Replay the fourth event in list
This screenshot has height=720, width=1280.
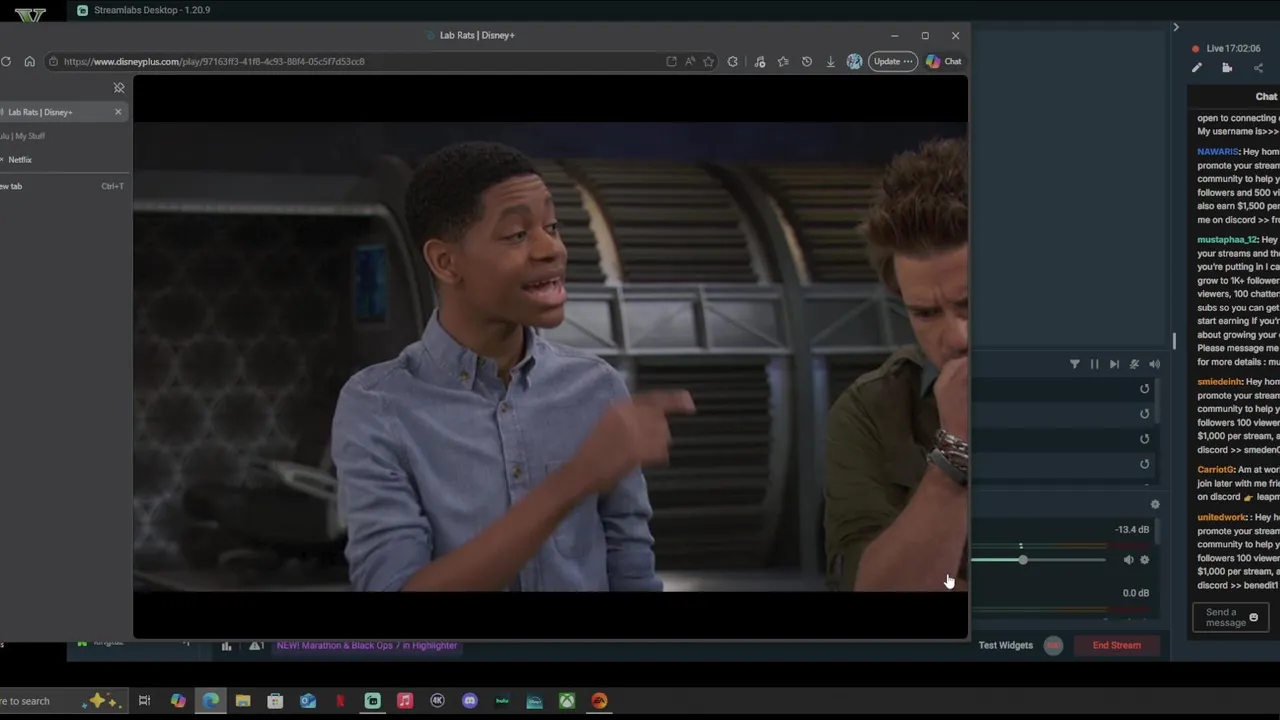click(1145, 464)
